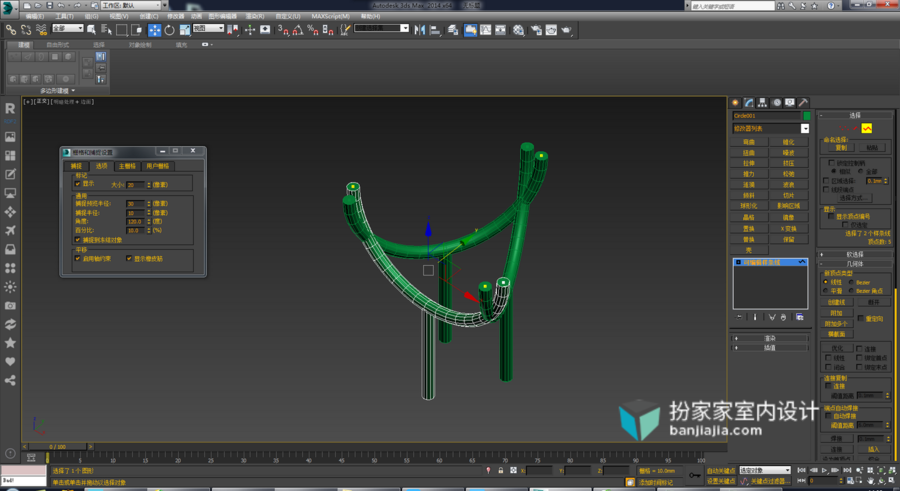
Task: Click 复制 named selection button
Action: tap(841, 148)
